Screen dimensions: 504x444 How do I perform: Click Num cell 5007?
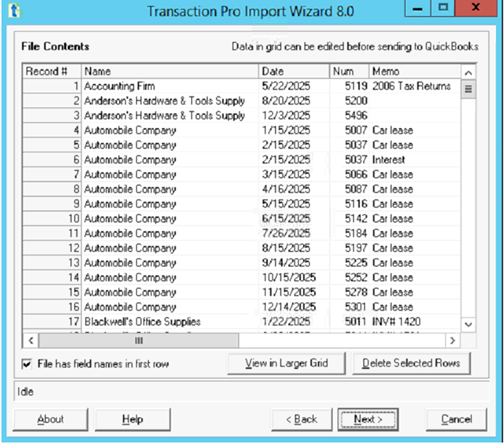pyautogui.click(x=349, y=130)
